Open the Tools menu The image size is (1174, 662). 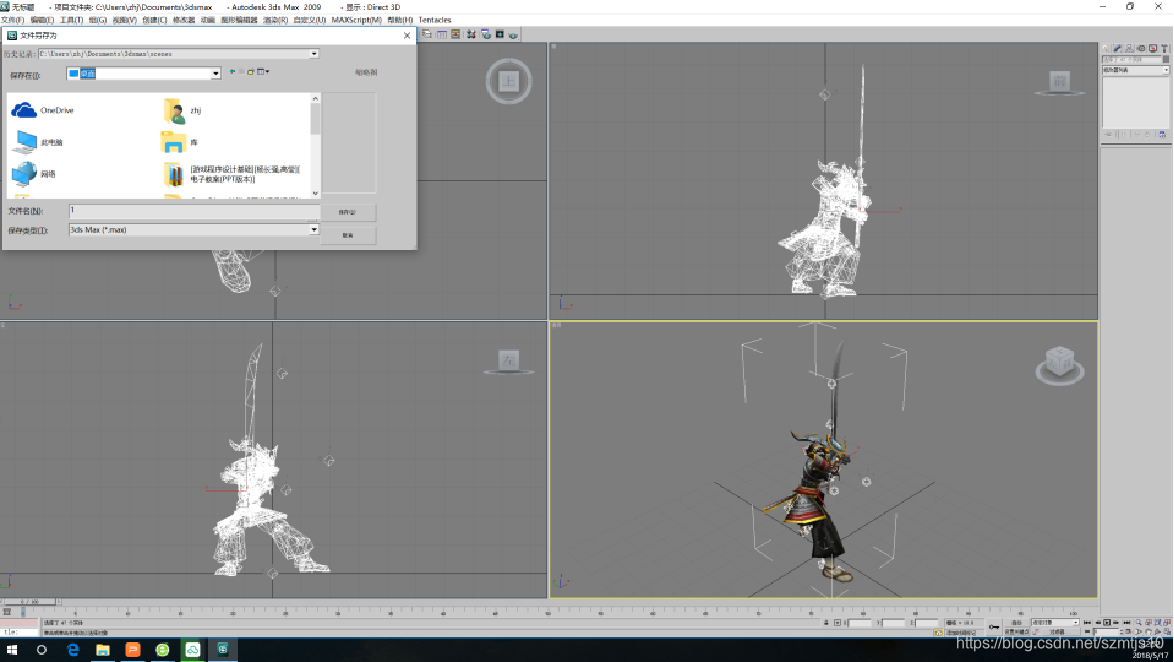point(71,20)
